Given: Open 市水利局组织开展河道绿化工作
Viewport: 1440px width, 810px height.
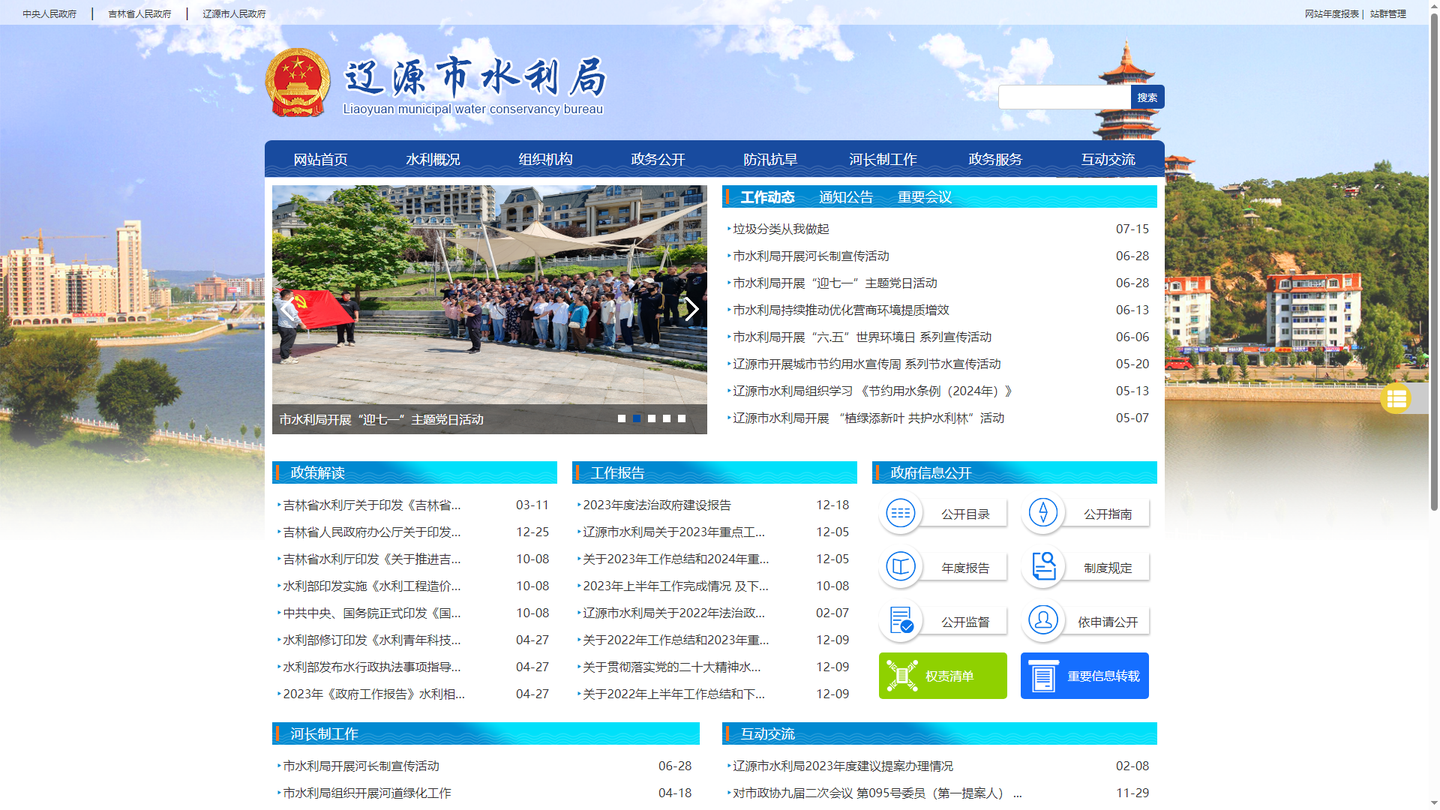Looking at the screenshot, I should [x=367, y=793].
